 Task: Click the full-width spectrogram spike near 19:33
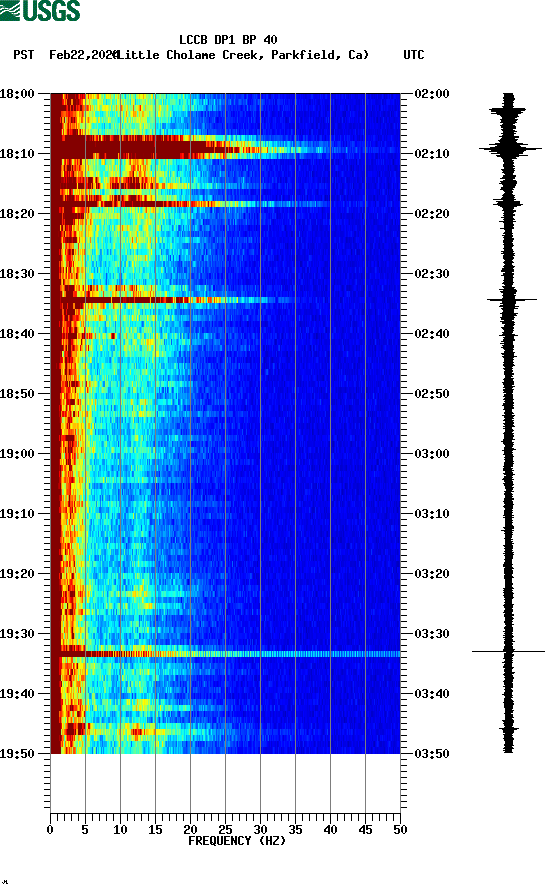point(225,654)
